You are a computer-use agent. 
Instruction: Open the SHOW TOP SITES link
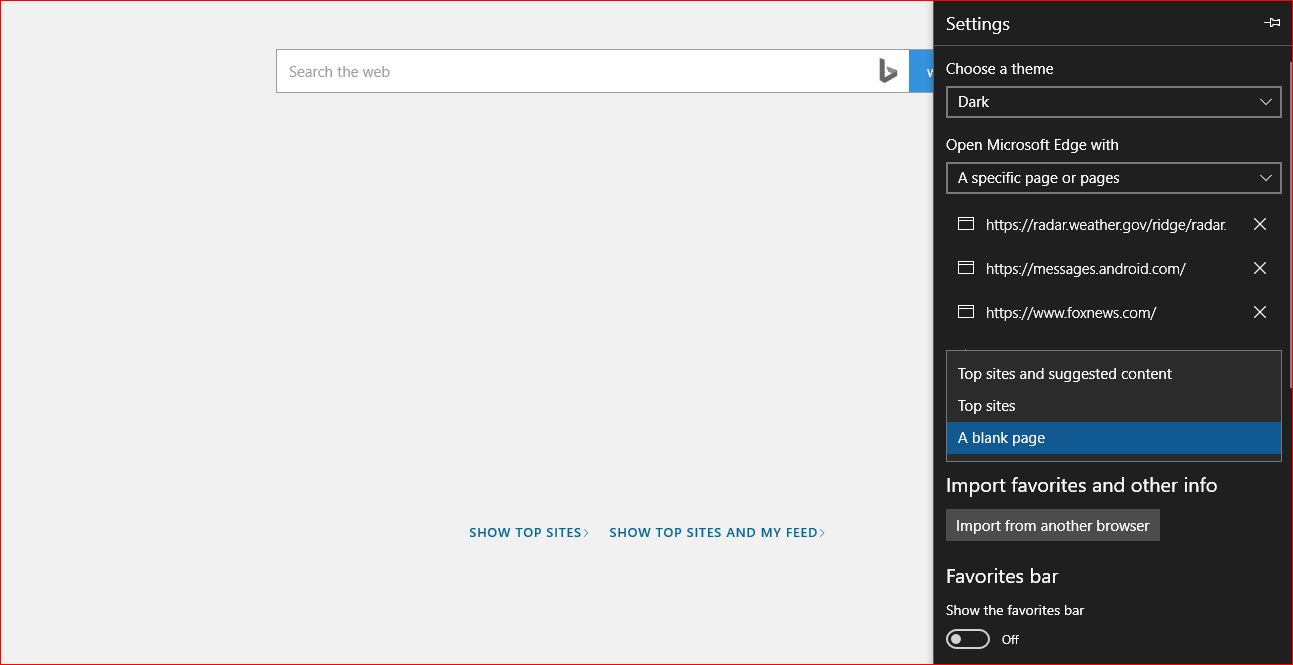[529, 533]
